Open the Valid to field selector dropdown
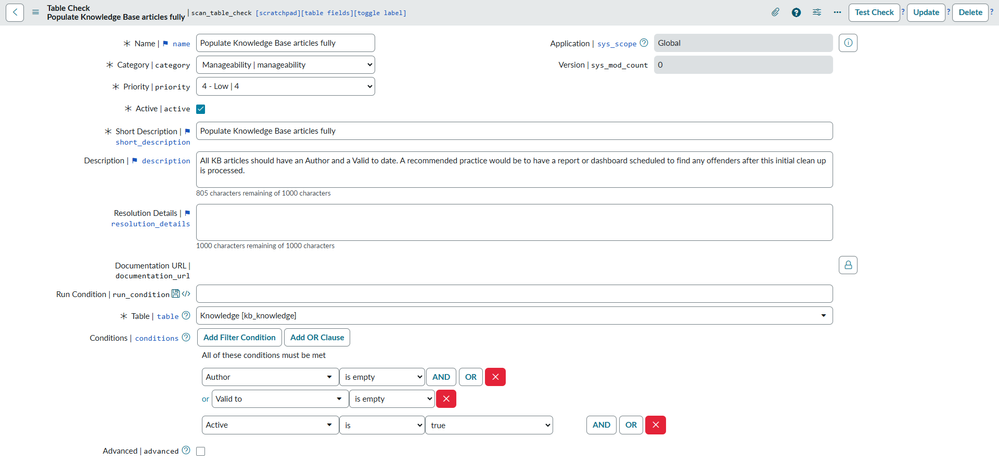Screen dimensions: 999x463 click(x=280, y=399)
